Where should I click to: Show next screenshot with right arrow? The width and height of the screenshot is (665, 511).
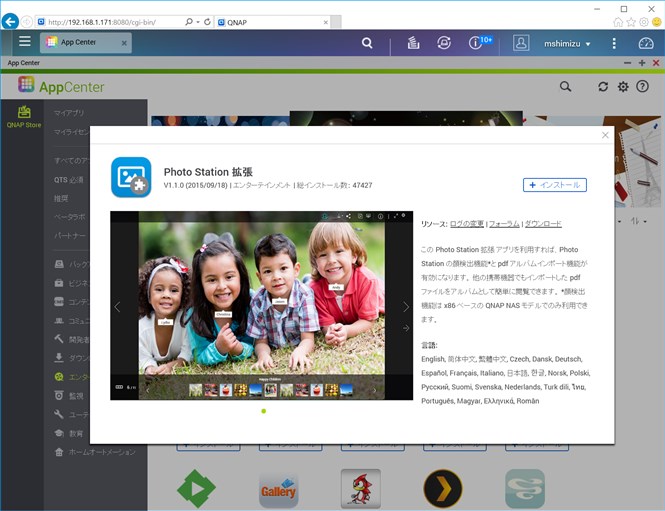pos(406,307)
